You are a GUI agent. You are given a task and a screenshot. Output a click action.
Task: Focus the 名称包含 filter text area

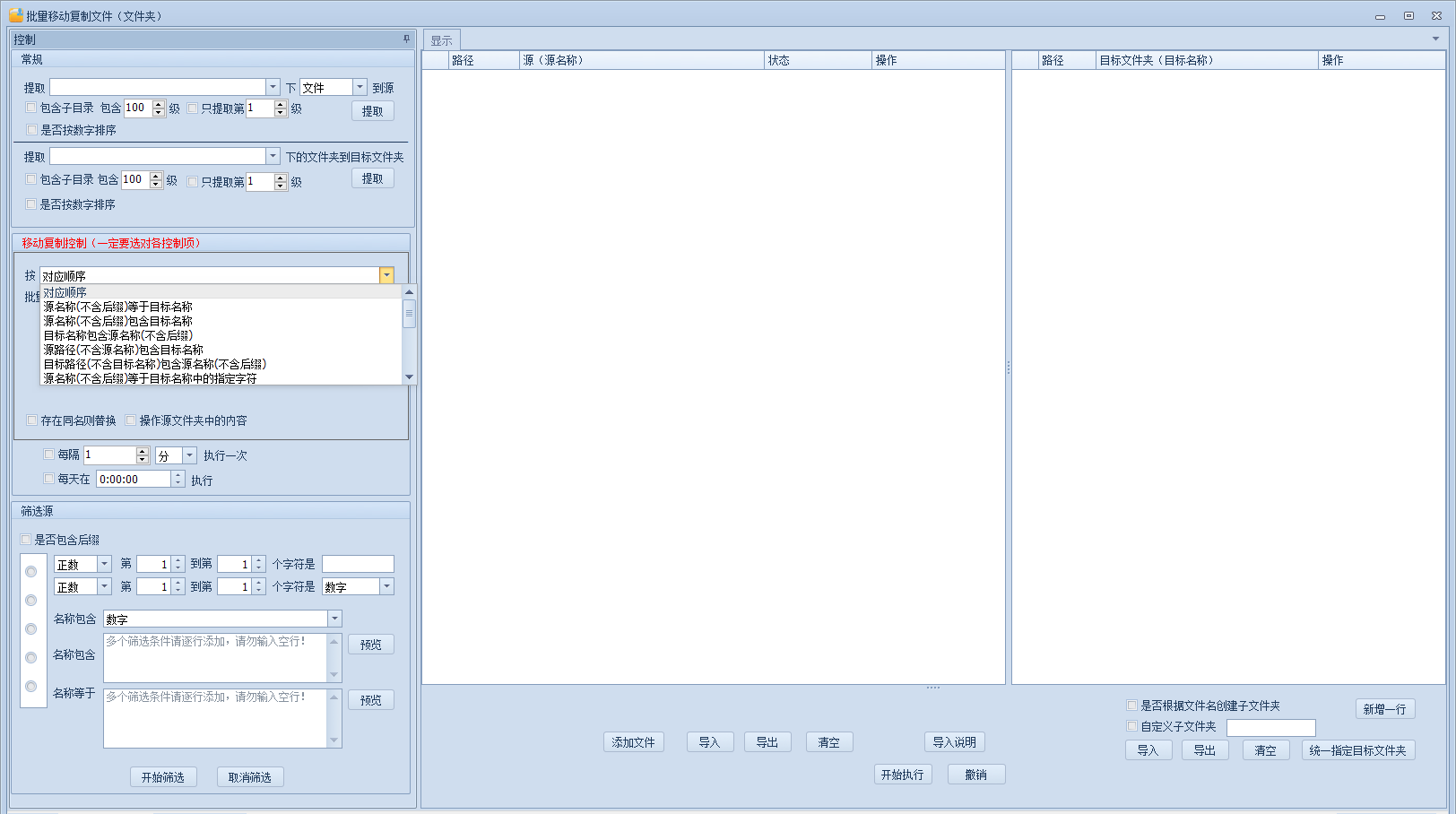[x=215, y=657]
